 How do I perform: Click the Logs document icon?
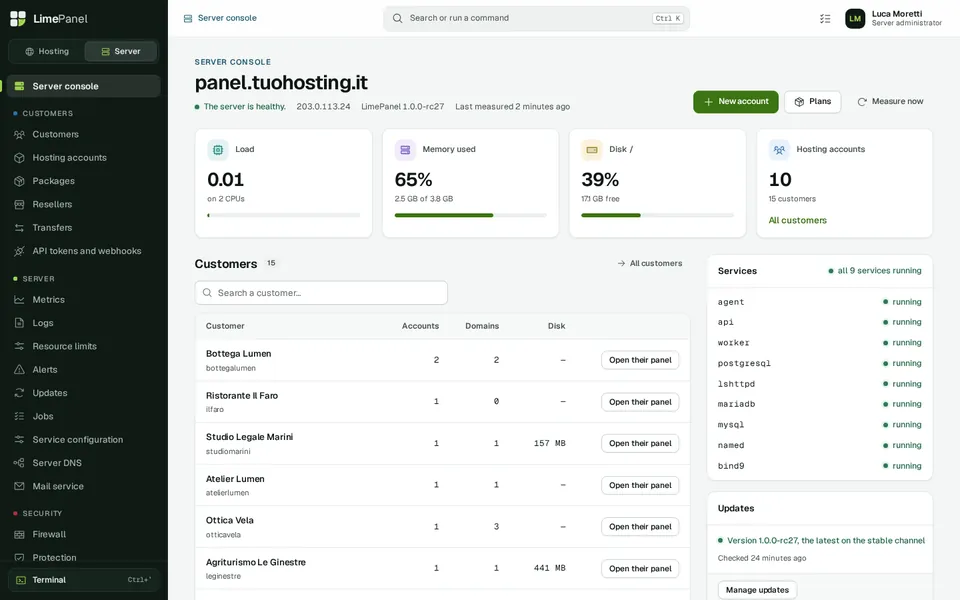[x=20, y=323]
